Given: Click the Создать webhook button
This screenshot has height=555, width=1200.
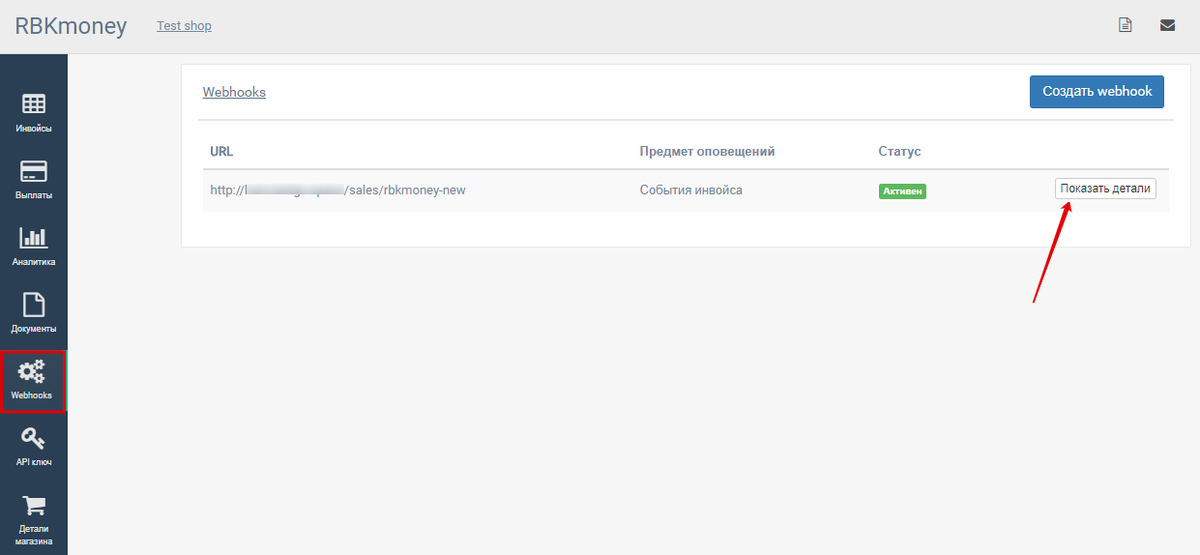Looking at the screenshot, I should (x=1097, y=91).
